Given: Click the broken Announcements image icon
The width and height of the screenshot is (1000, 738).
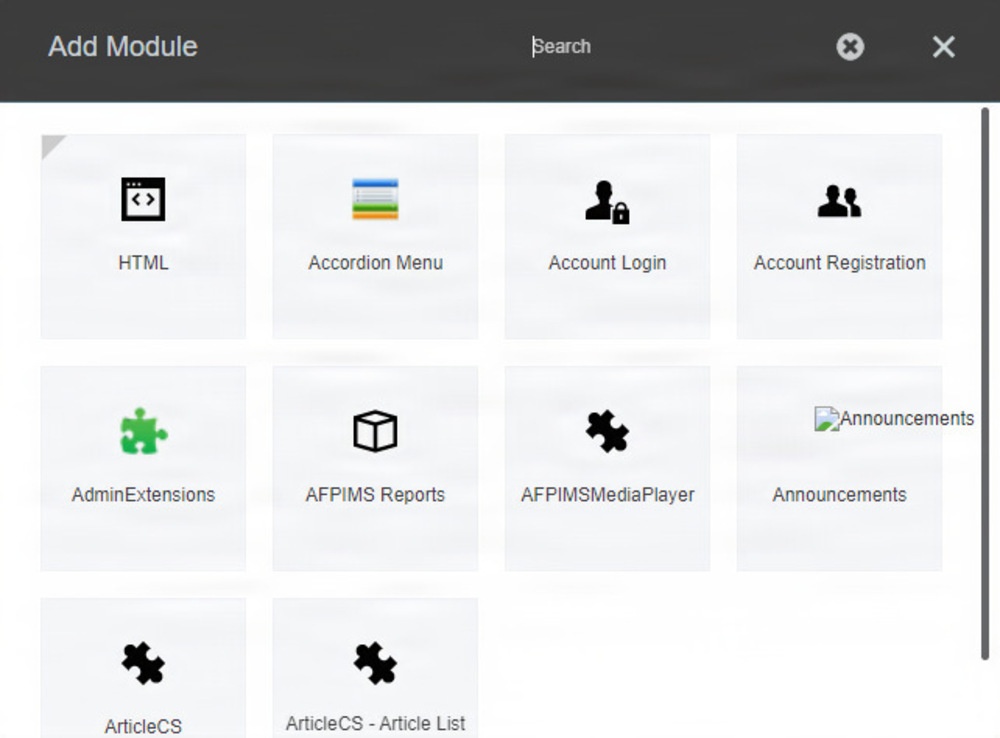Looking at the screenshot, I should coord(827,419).
